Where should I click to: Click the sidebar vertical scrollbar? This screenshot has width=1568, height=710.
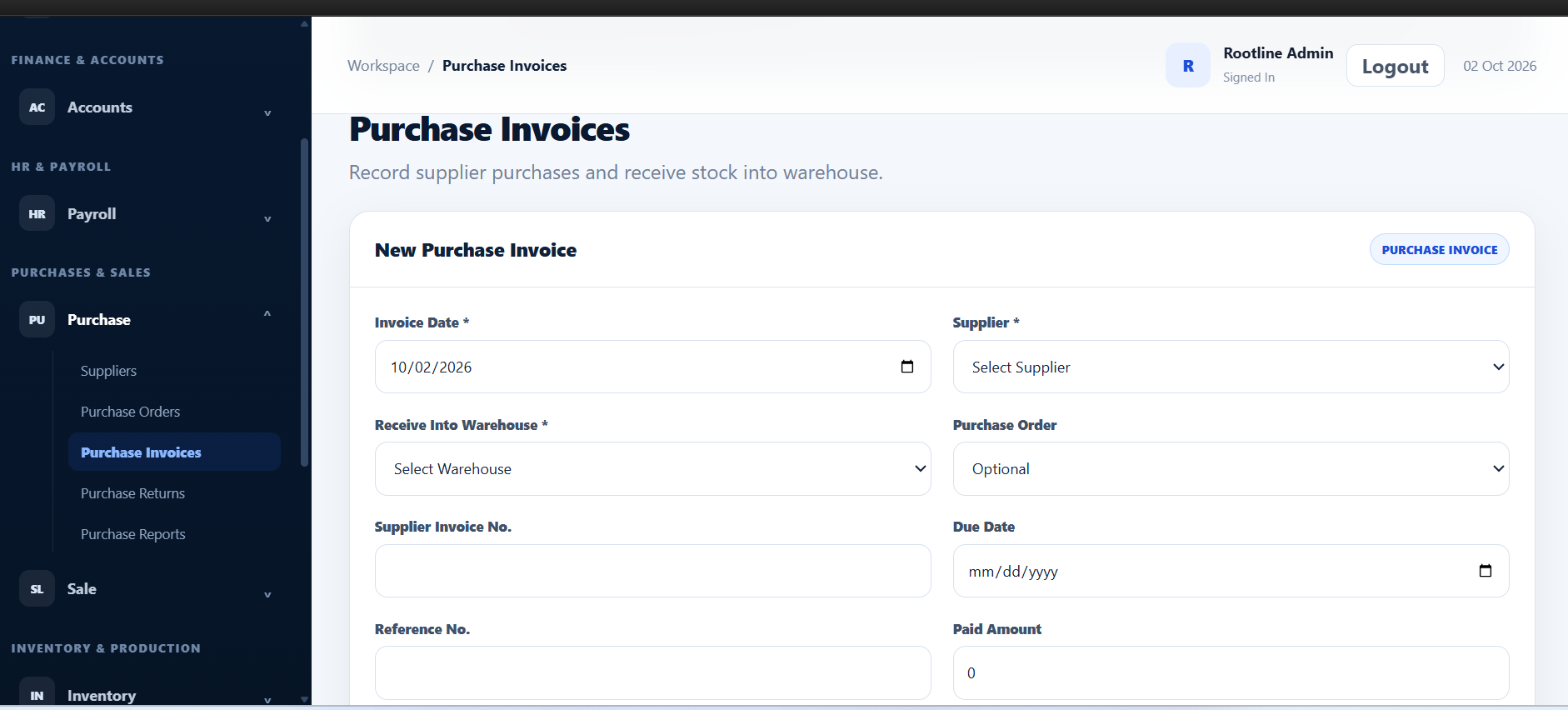point(304,302)
